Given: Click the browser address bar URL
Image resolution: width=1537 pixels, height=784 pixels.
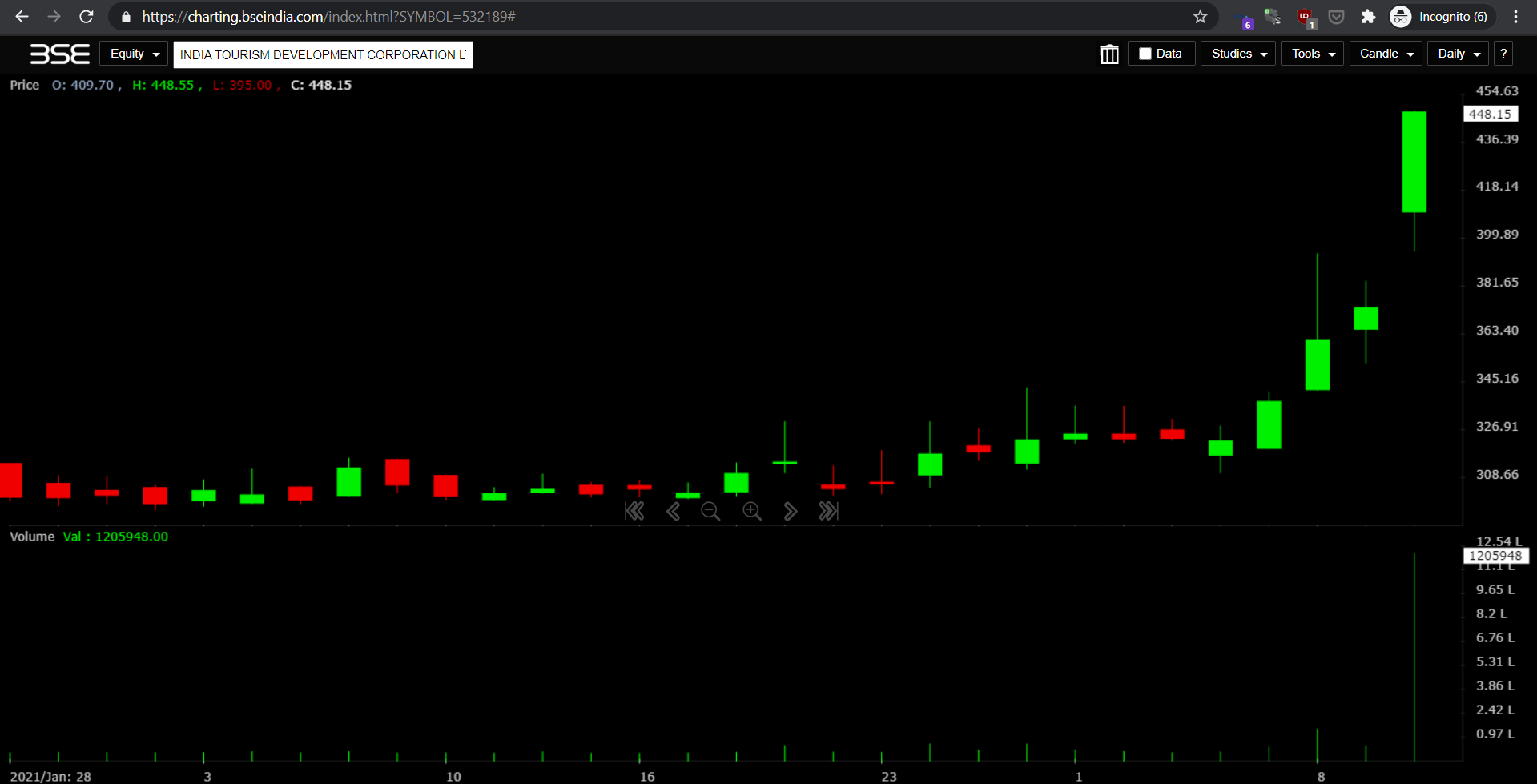Looking at the screenshot, I should point(328,16).
